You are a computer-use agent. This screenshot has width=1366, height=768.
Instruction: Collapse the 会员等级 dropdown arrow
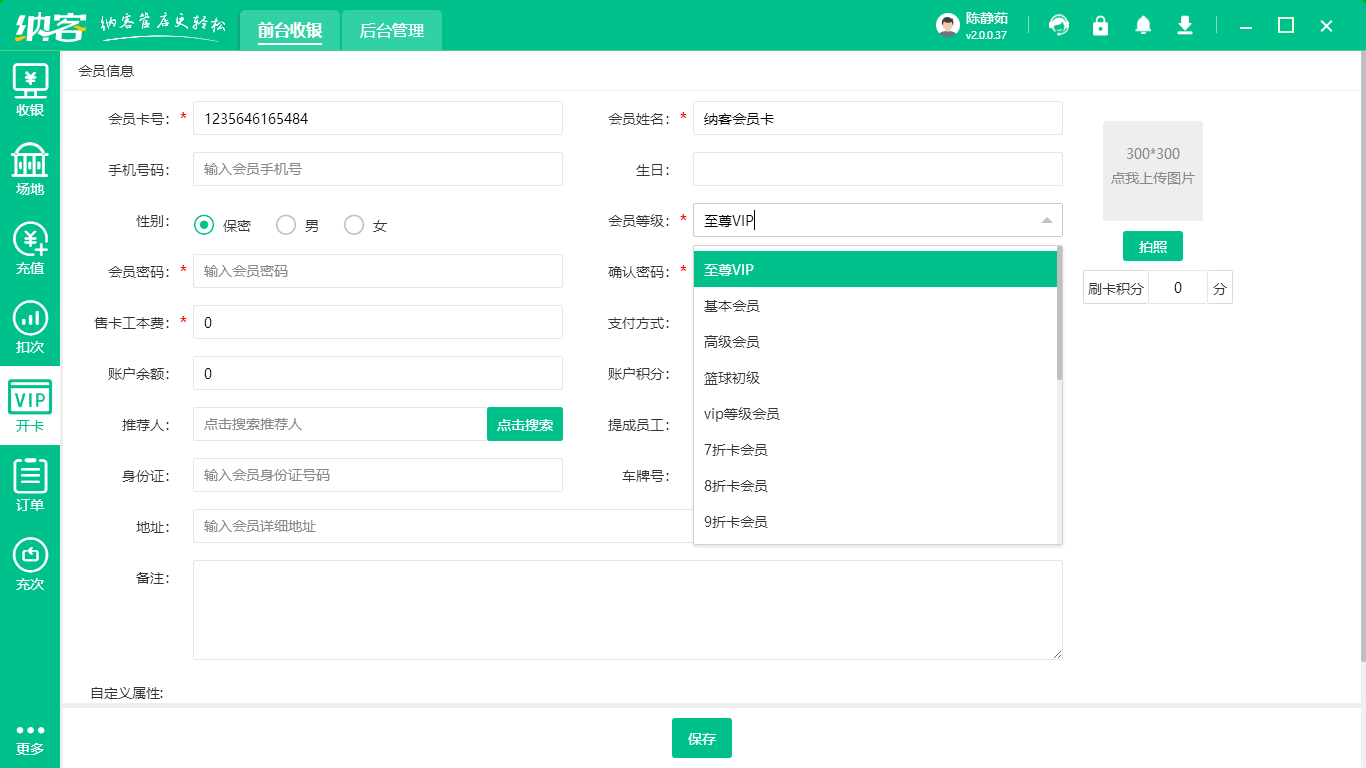pyautogui.click(x=1046, y=220)
